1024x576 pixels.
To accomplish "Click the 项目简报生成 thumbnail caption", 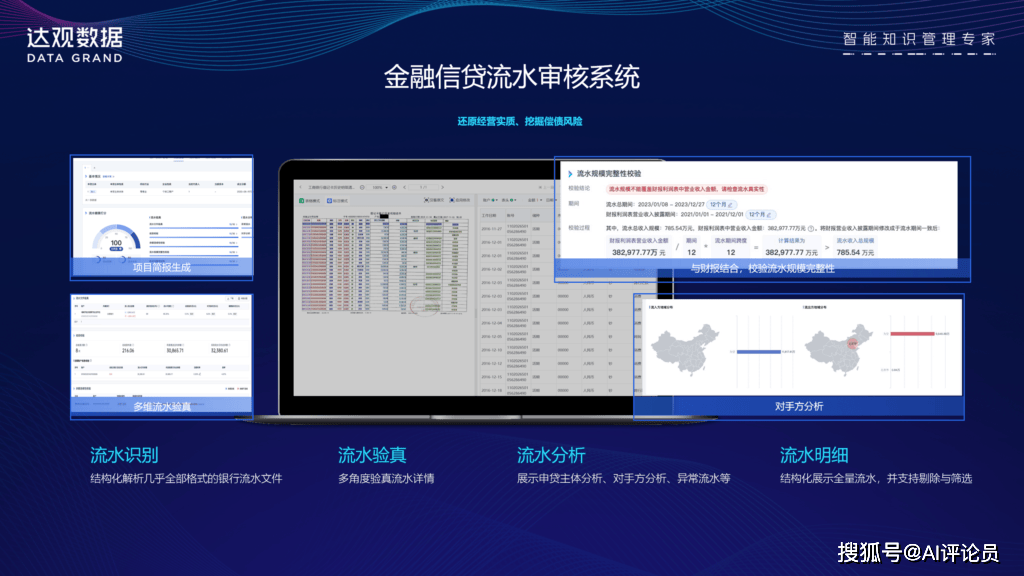I will coord(161,267).
